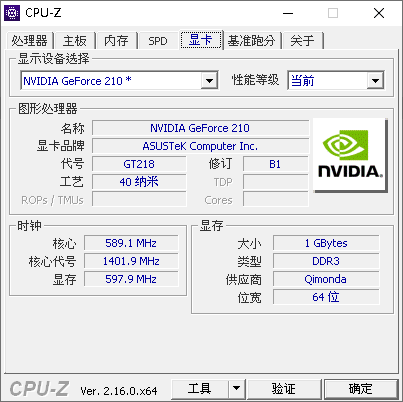403x402 pixels.
Task: Click the CPU-Z app icon in title bar
Action: [12, 13]
